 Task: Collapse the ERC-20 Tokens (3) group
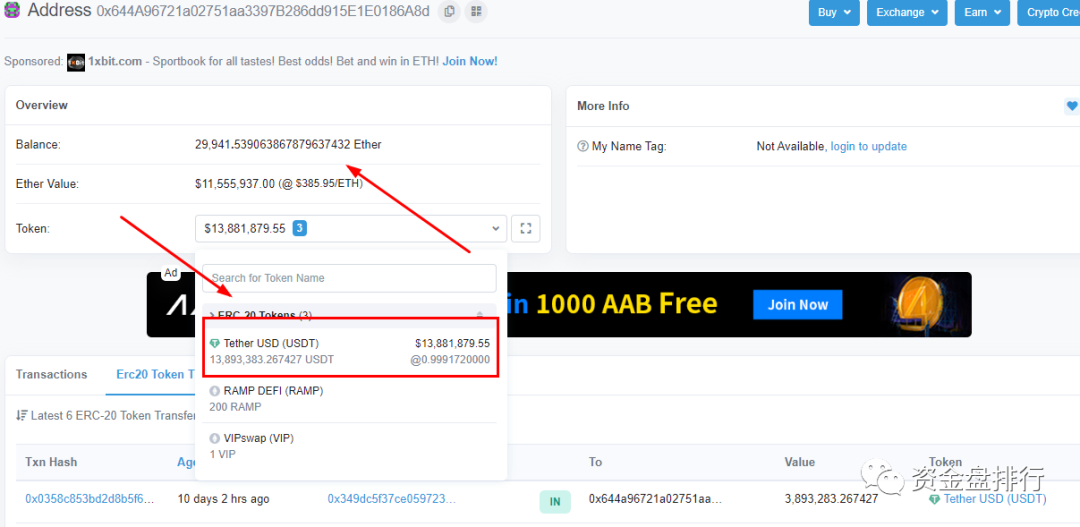coord(349,314)
